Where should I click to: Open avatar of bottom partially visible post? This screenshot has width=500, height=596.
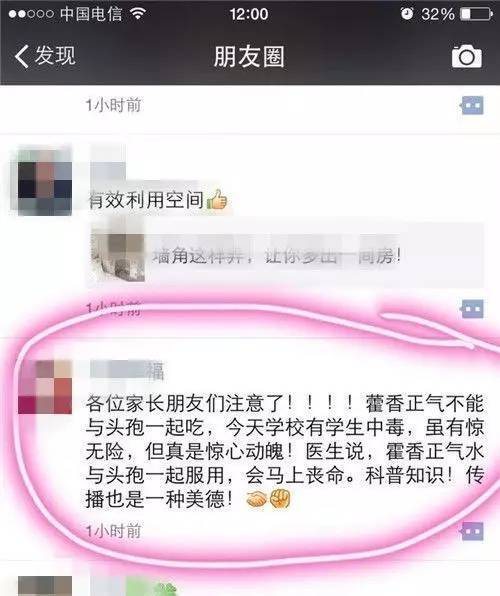click(x=45, y=586)
